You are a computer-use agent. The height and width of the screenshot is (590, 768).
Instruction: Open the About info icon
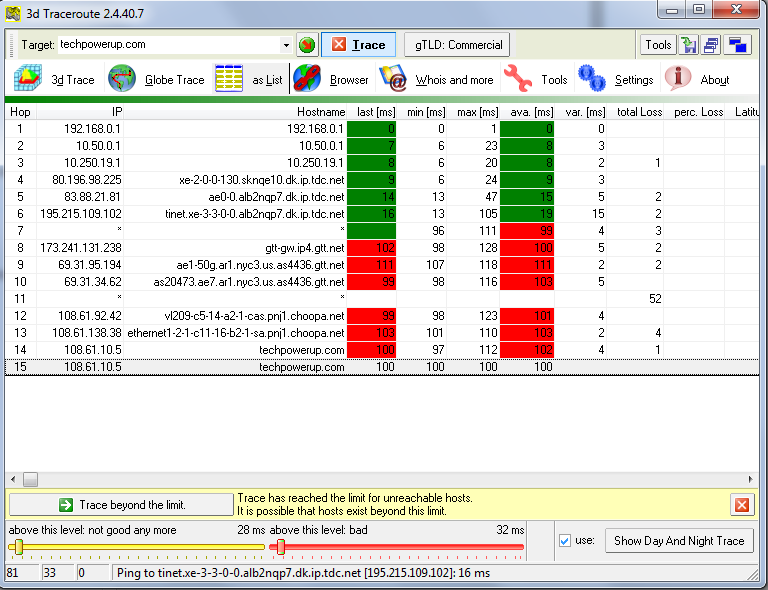[x=678, y=78]
